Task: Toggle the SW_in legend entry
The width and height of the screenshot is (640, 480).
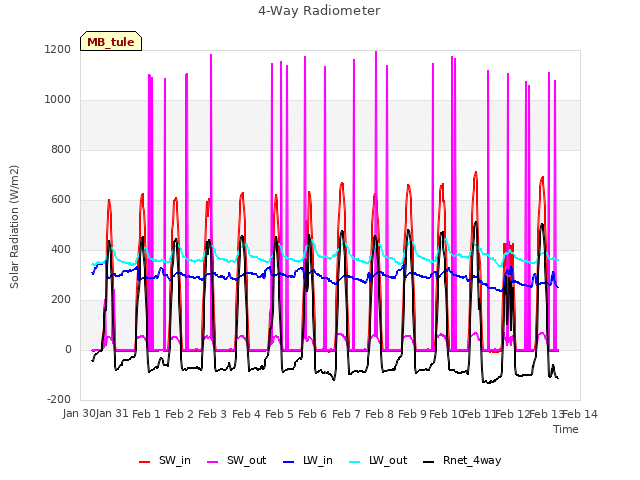Action: pos(165,461)
